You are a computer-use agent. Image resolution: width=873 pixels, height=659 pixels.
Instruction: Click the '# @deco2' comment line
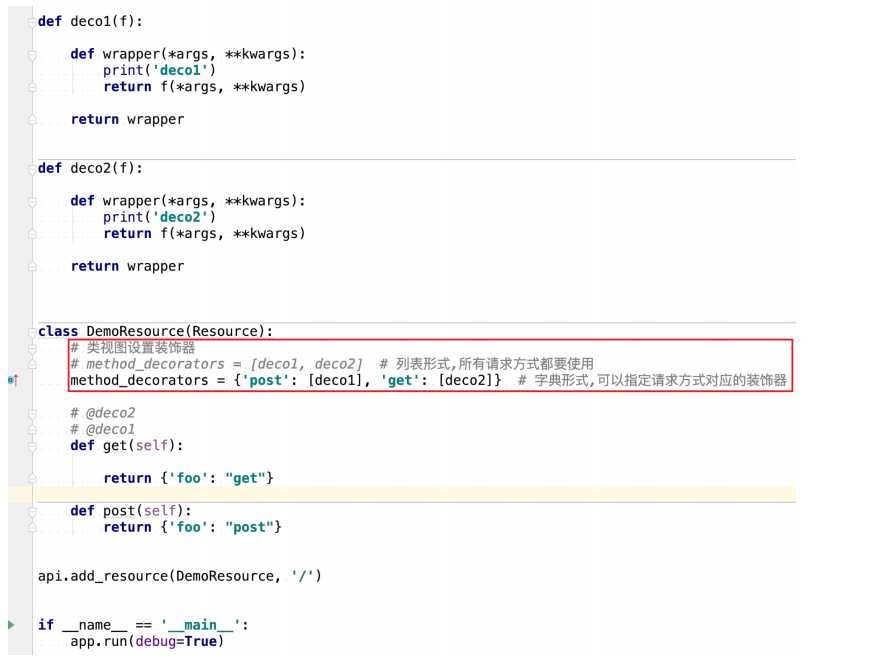(102, 413)
